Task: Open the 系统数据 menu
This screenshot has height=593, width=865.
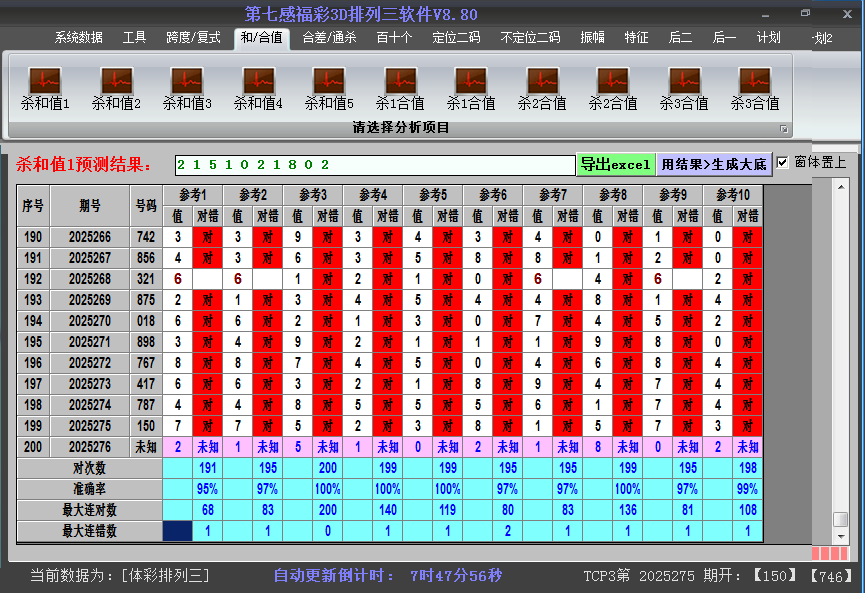Action: 77,37
